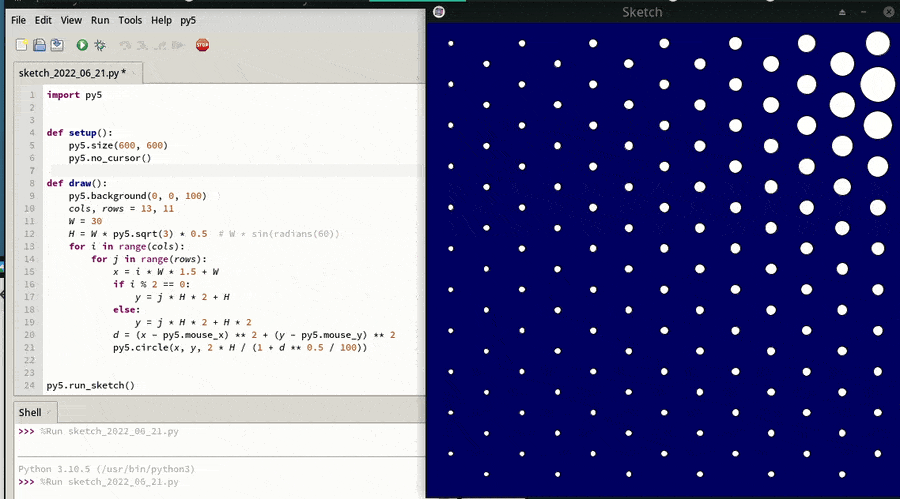Click the 'for i in range(cols):' line
900x499 pixels.
pos(126,246)
